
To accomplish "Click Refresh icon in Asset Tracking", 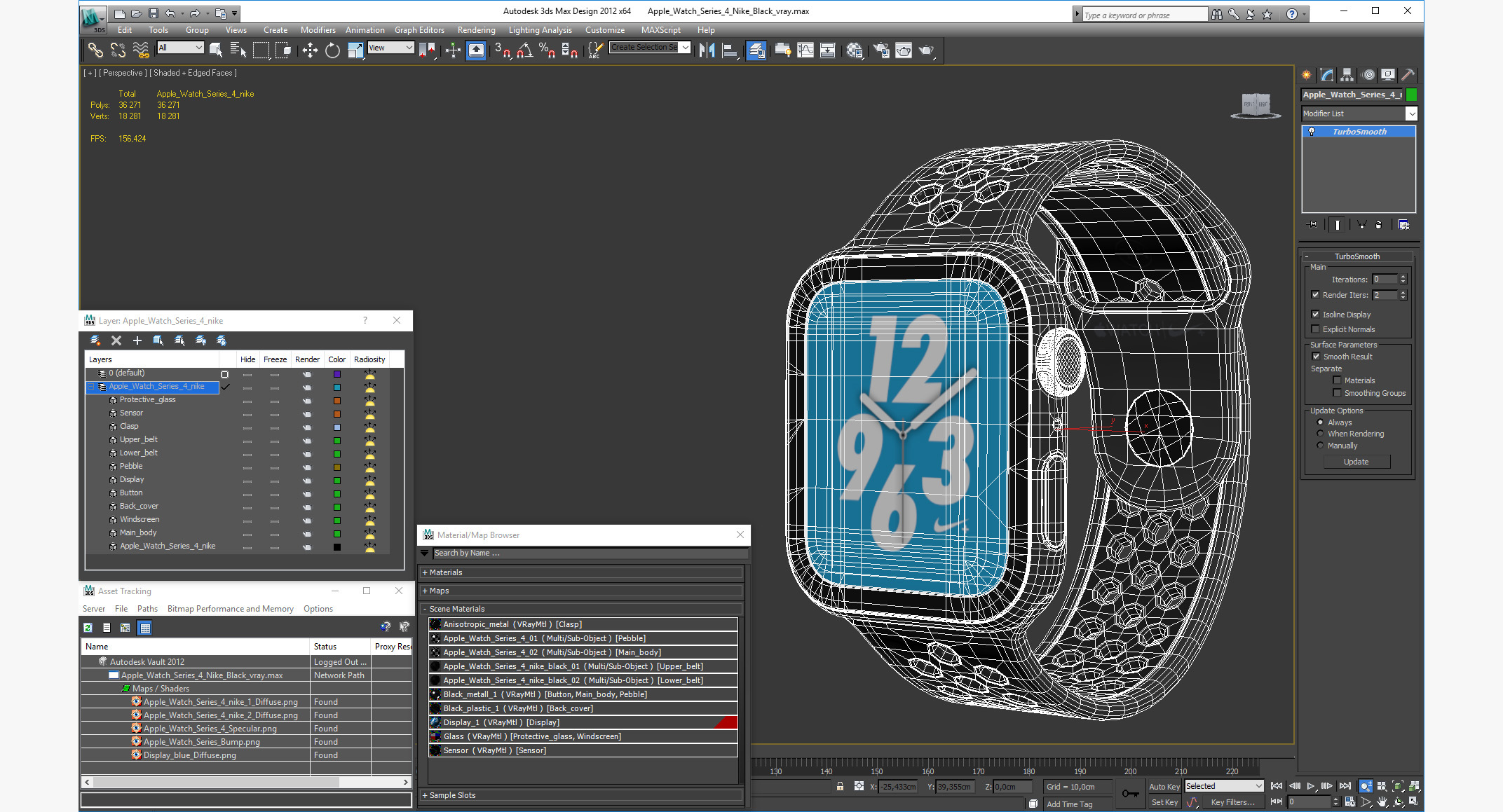I will click(88, 628).
